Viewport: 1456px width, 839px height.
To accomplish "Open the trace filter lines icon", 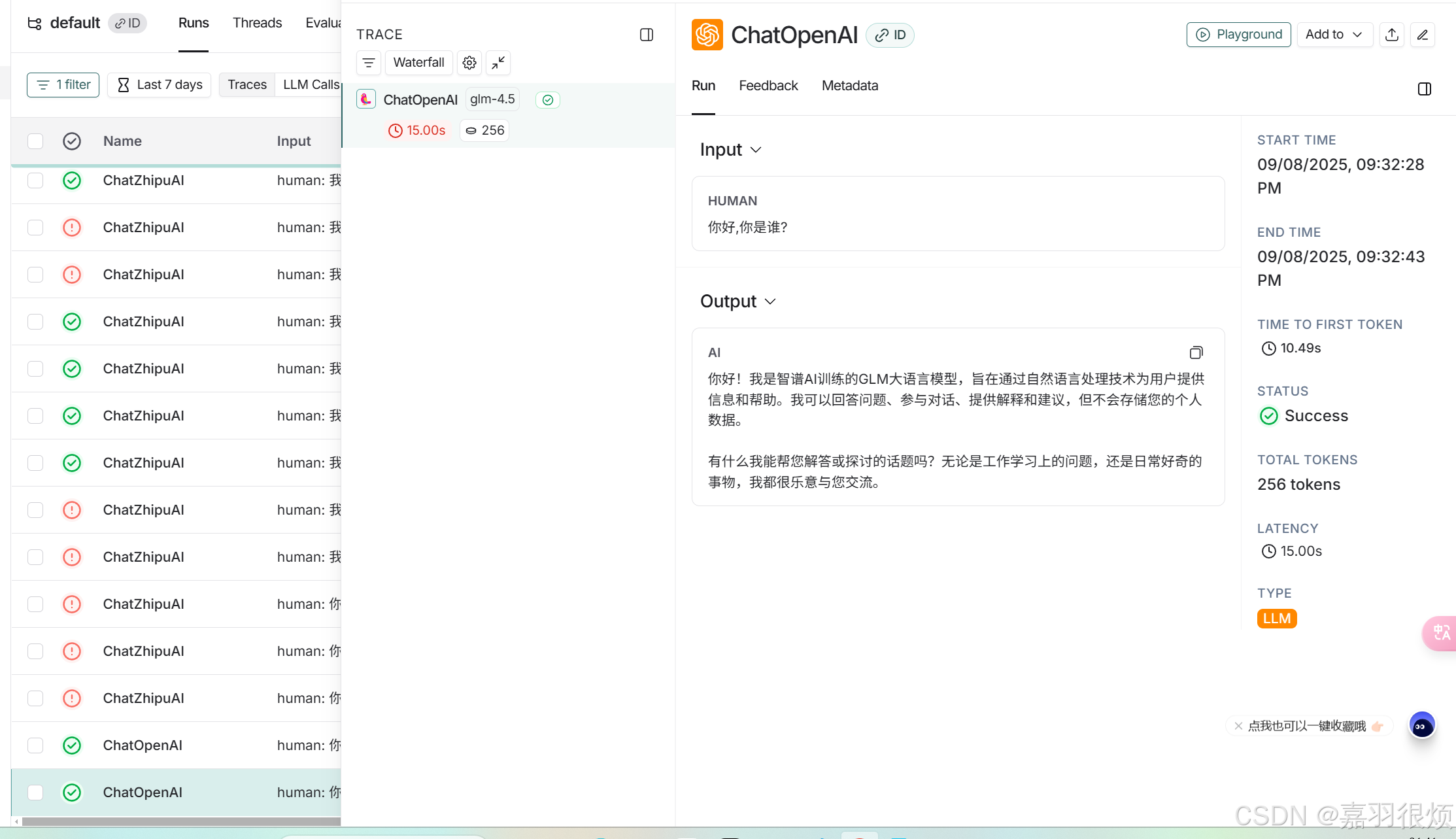I will pyautogui.click(x=369, y=63).
